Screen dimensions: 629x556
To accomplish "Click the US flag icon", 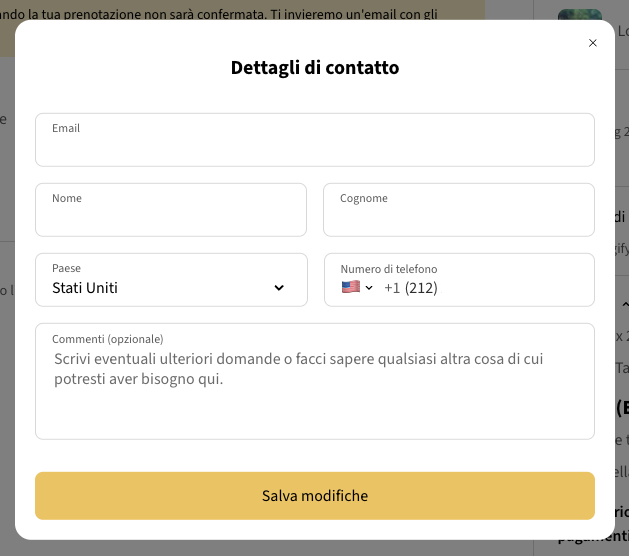I will 350,287.
